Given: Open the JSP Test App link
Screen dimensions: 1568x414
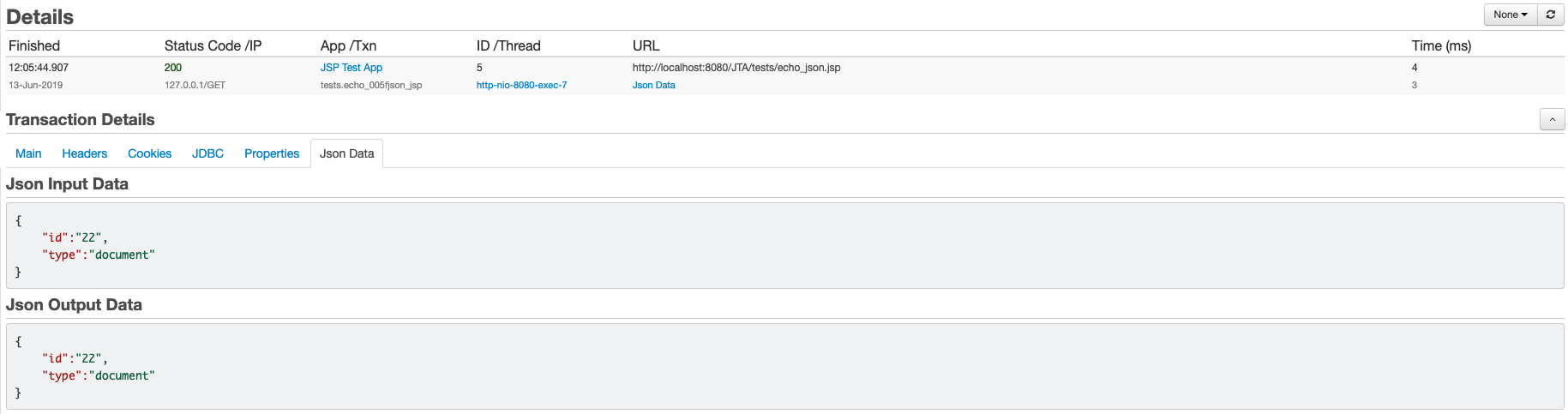Looking at the screenshot, I should [351, 68].
